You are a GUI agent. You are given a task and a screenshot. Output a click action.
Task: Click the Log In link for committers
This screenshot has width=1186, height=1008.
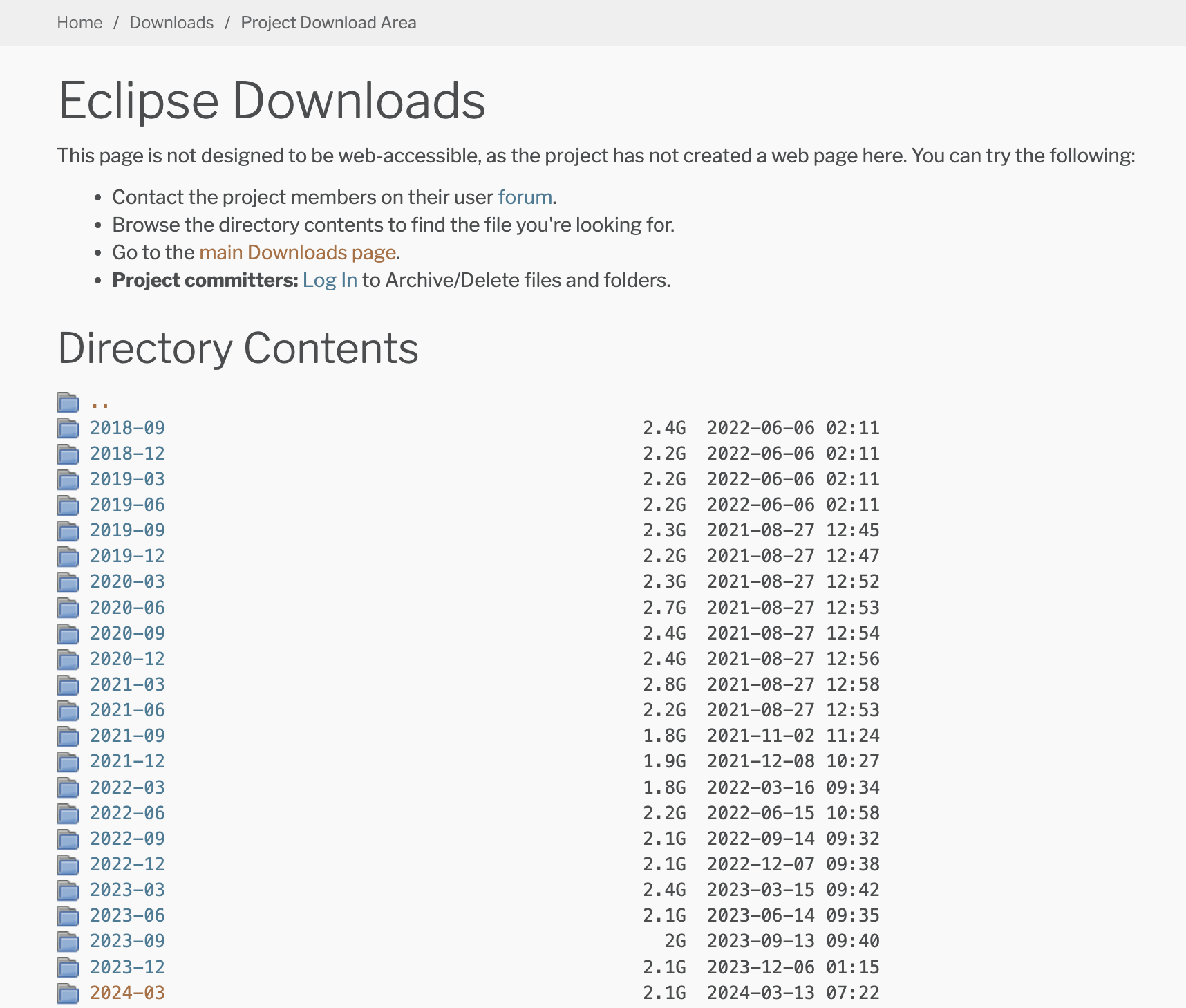[x=330, y=280]
